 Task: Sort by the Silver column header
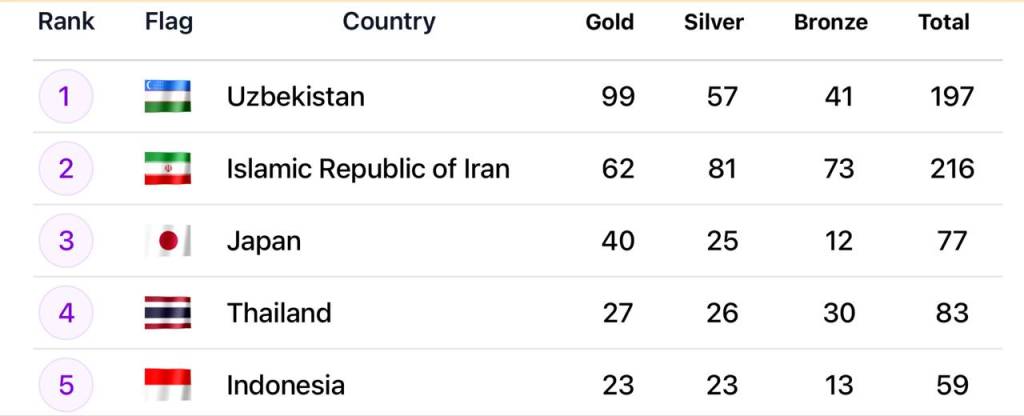tap(714, 22)
